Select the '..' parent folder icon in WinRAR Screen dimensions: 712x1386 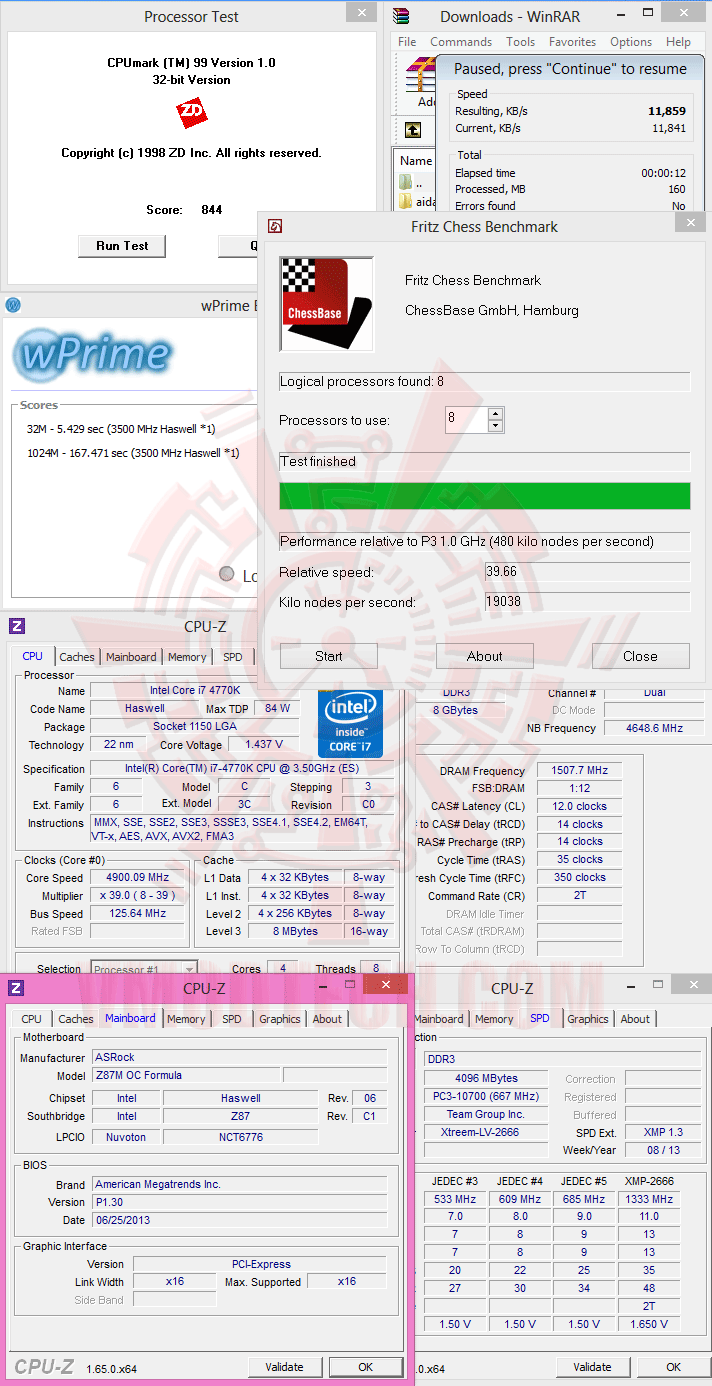coord(406,182)
